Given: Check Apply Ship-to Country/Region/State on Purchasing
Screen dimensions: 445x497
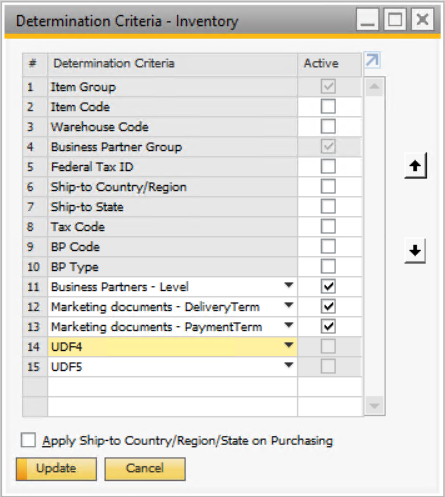Looking at the screenshot, I should (x=28, y=440).
